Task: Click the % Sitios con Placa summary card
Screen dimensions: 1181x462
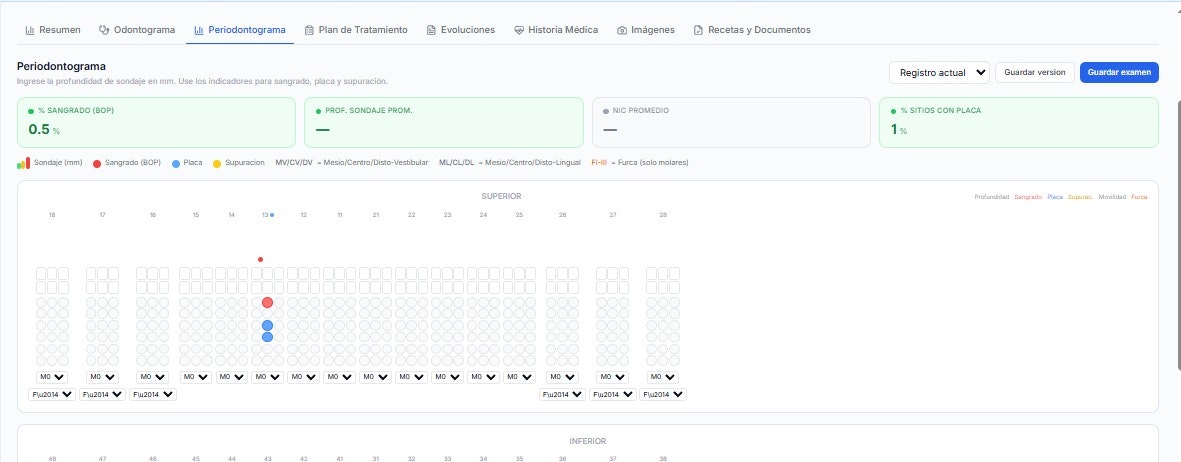Action: [x=1018, y=122]
